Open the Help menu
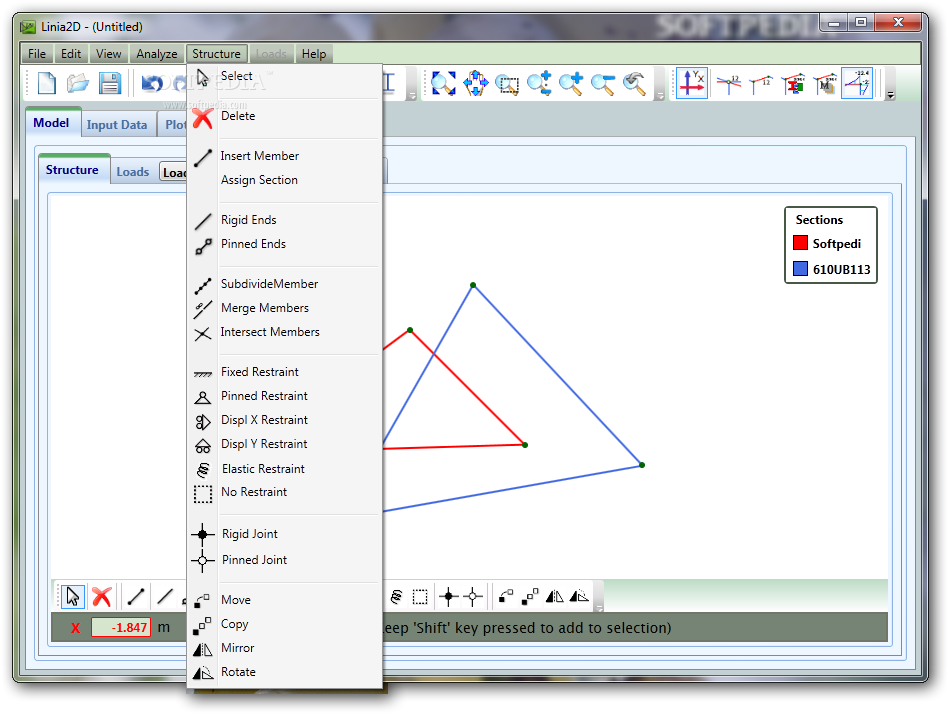Screen dimensions: 949x714 pos(314,54)
